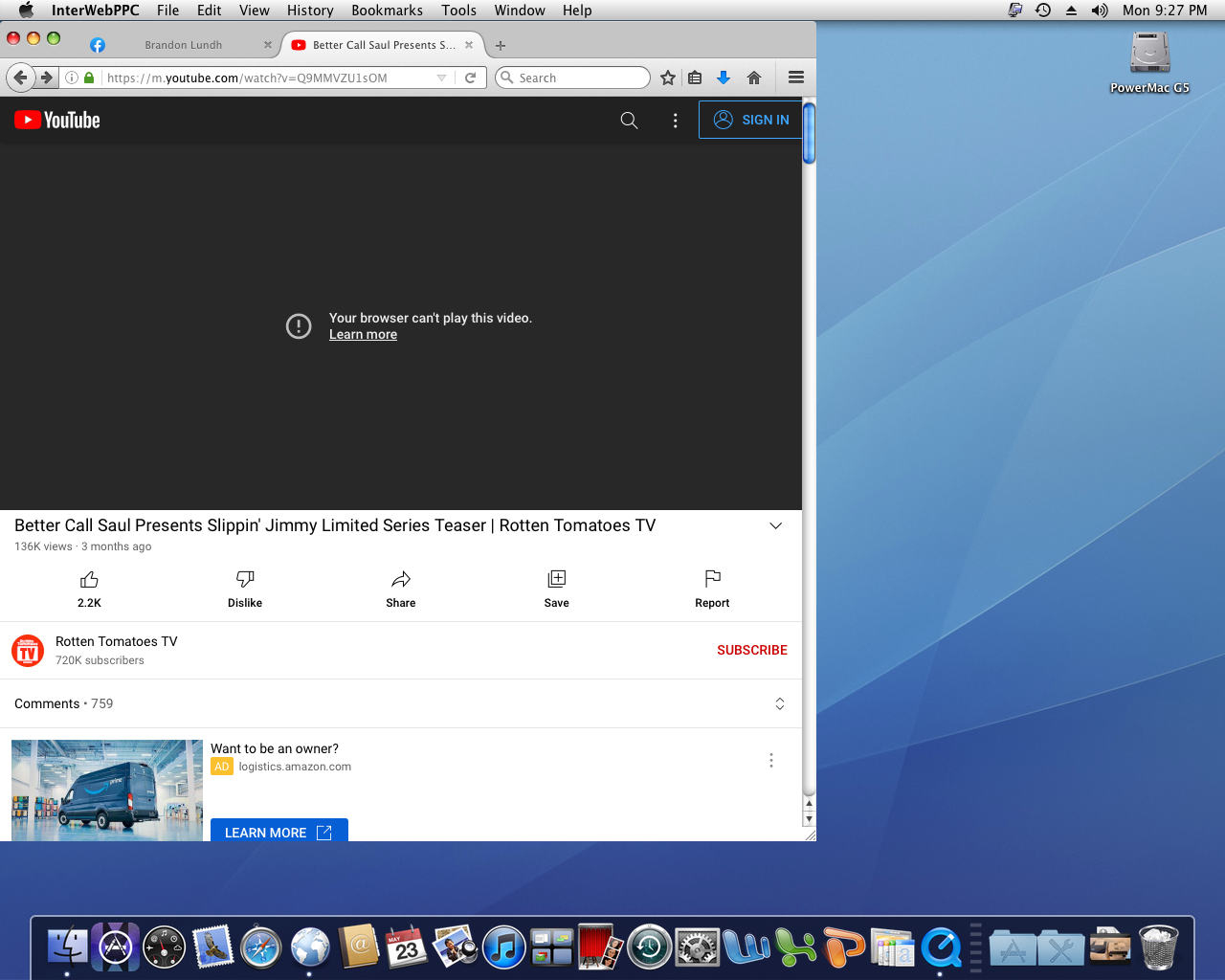This screenshot has width=1225, height=980.
Task: Close the Brandon Lundh tab
Action: (268, 45)
